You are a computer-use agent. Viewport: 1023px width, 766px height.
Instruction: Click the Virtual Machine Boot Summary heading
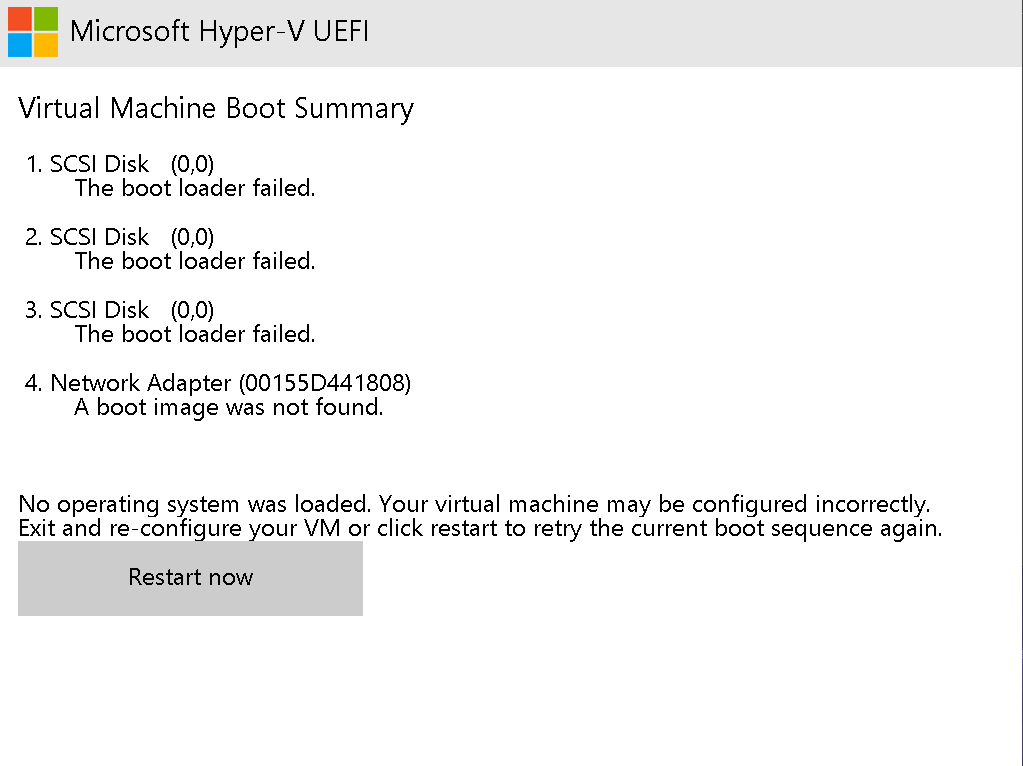coord(216,108)
